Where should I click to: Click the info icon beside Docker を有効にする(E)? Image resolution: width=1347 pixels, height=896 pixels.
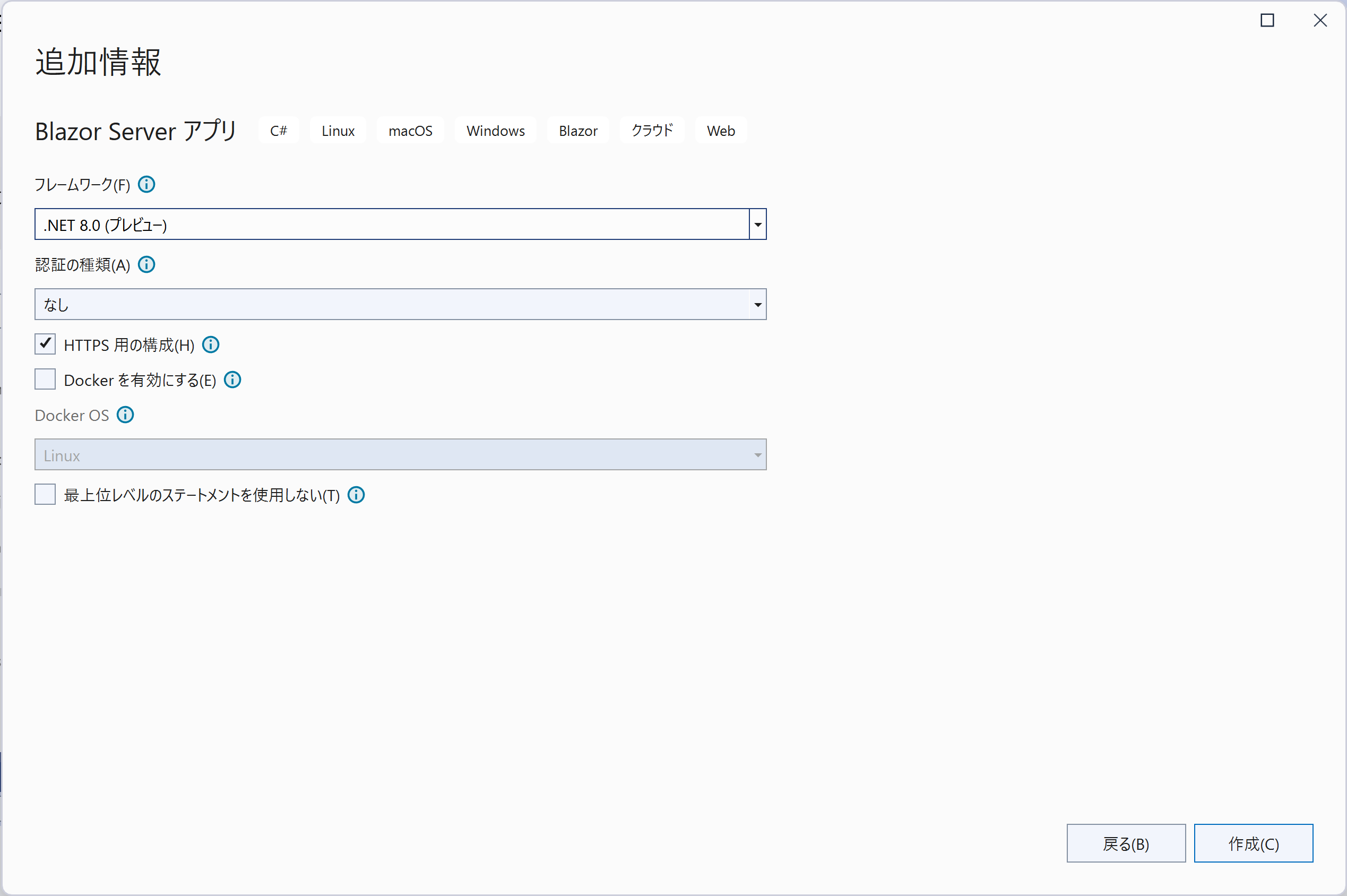[232, 380]
